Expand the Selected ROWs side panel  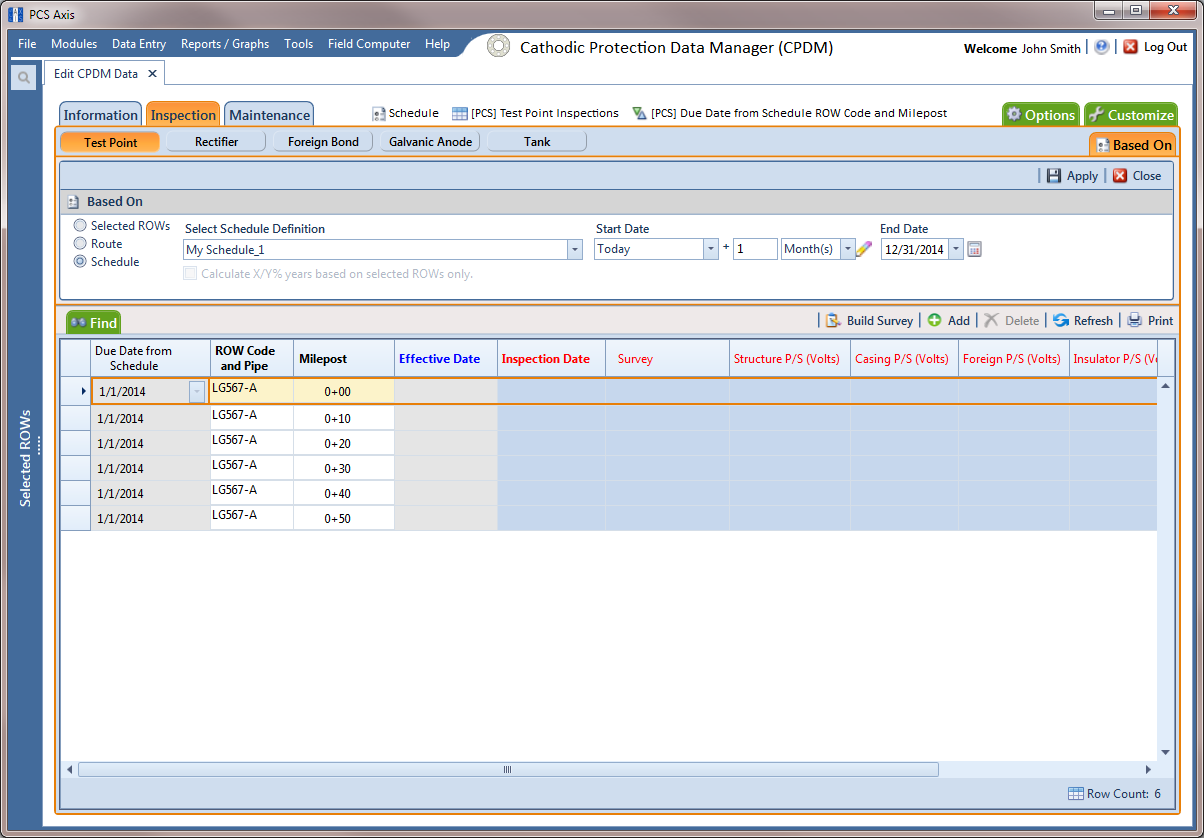pos(26,458)
